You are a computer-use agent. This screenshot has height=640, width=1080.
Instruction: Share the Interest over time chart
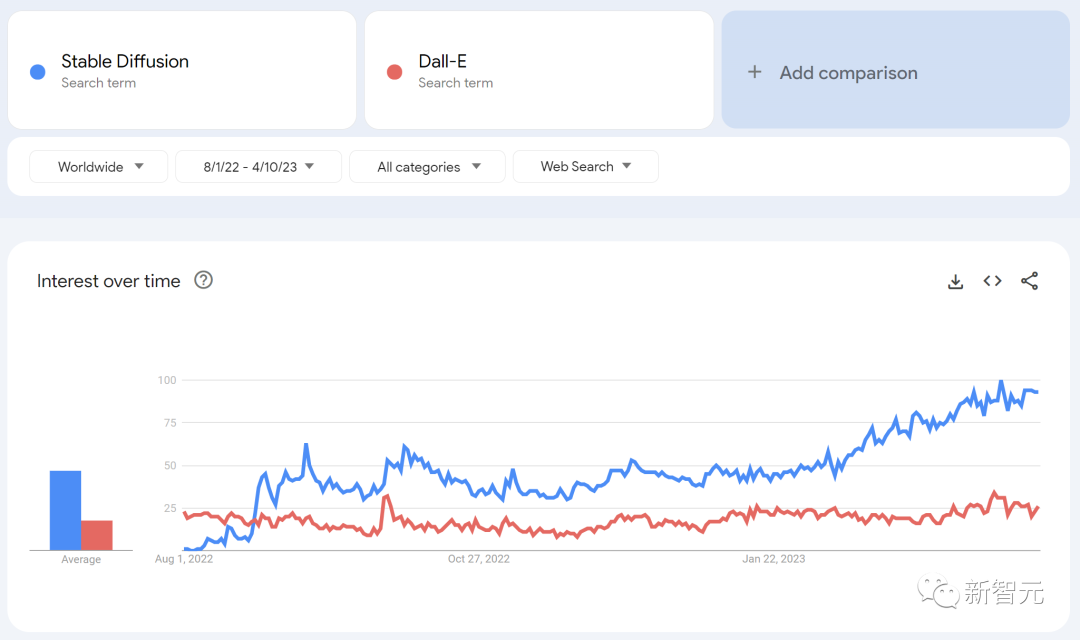[1029, 281]
